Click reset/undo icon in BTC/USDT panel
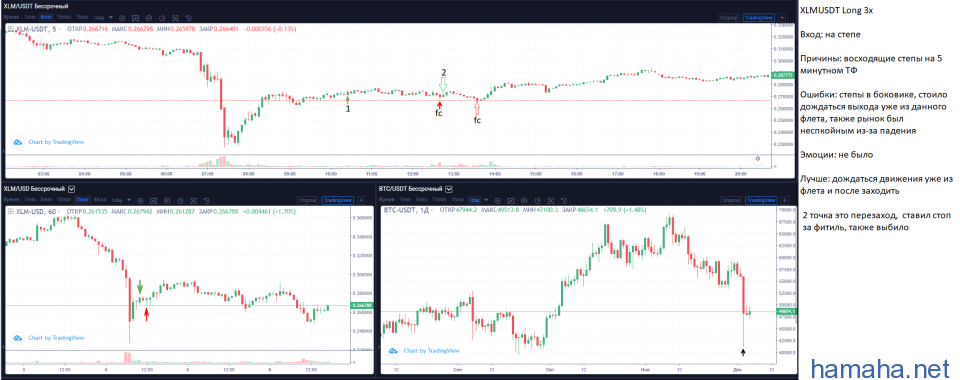The image size is (960, 380). pyautogui.click(x=564, y=201)
